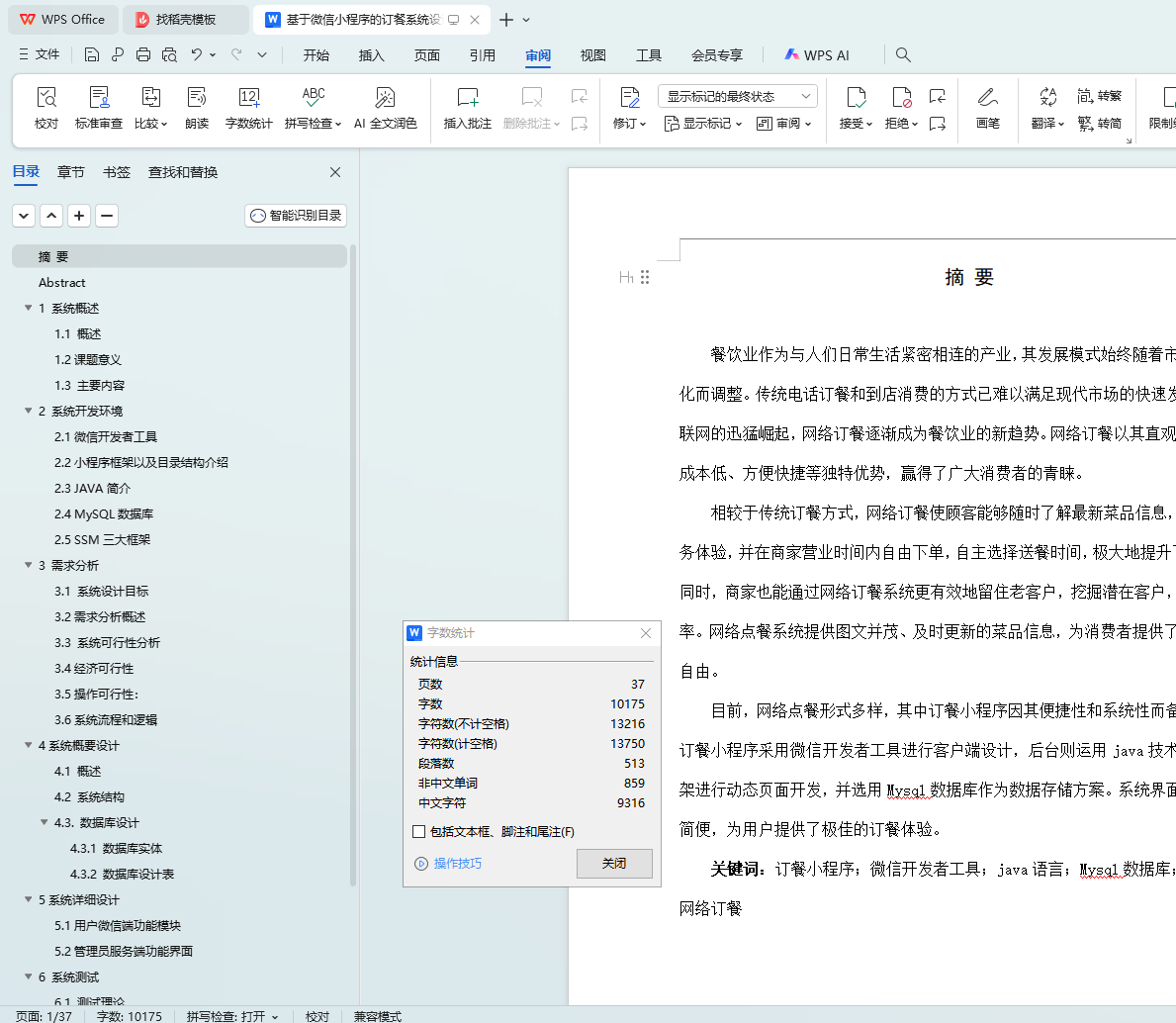Open WPS AI in the menu bar
This screenshot has width=1176, height=1023.
pos(817,54)
